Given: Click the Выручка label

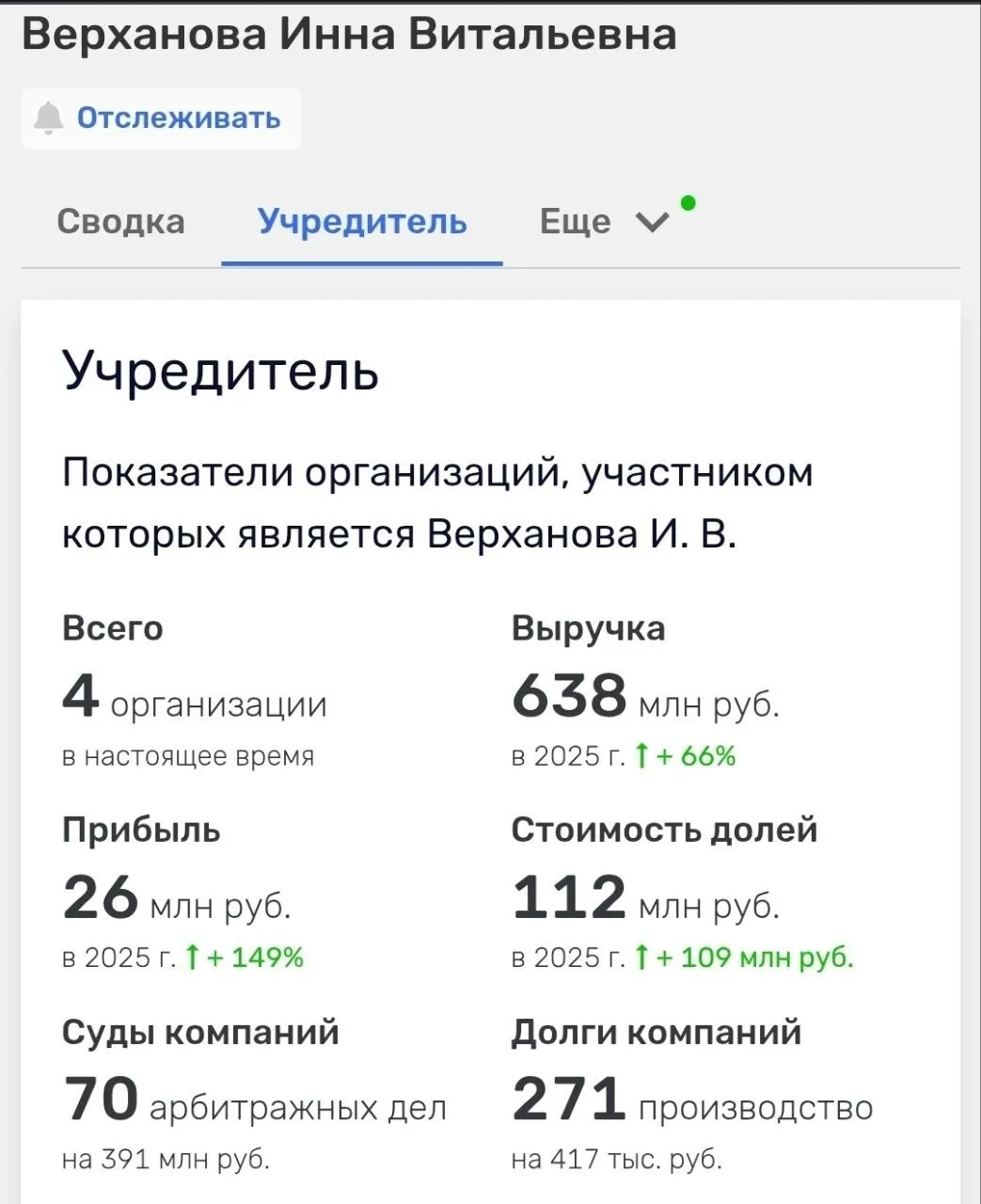Looking at the screenshot, I should [588, 628].
